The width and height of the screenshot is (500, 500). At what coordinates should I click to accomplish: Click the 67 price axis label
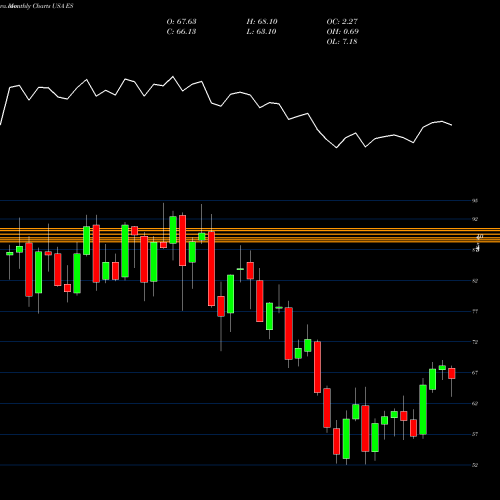pyautogui.click(x=475, y=373)
